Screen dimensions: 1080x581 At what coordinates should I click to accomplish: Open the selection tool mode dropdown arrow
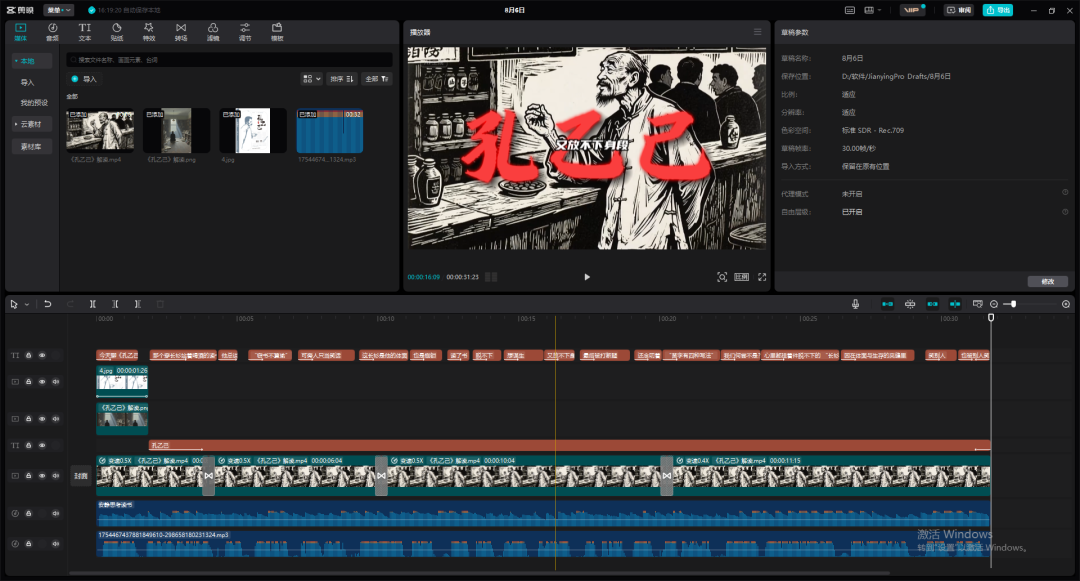27,304
